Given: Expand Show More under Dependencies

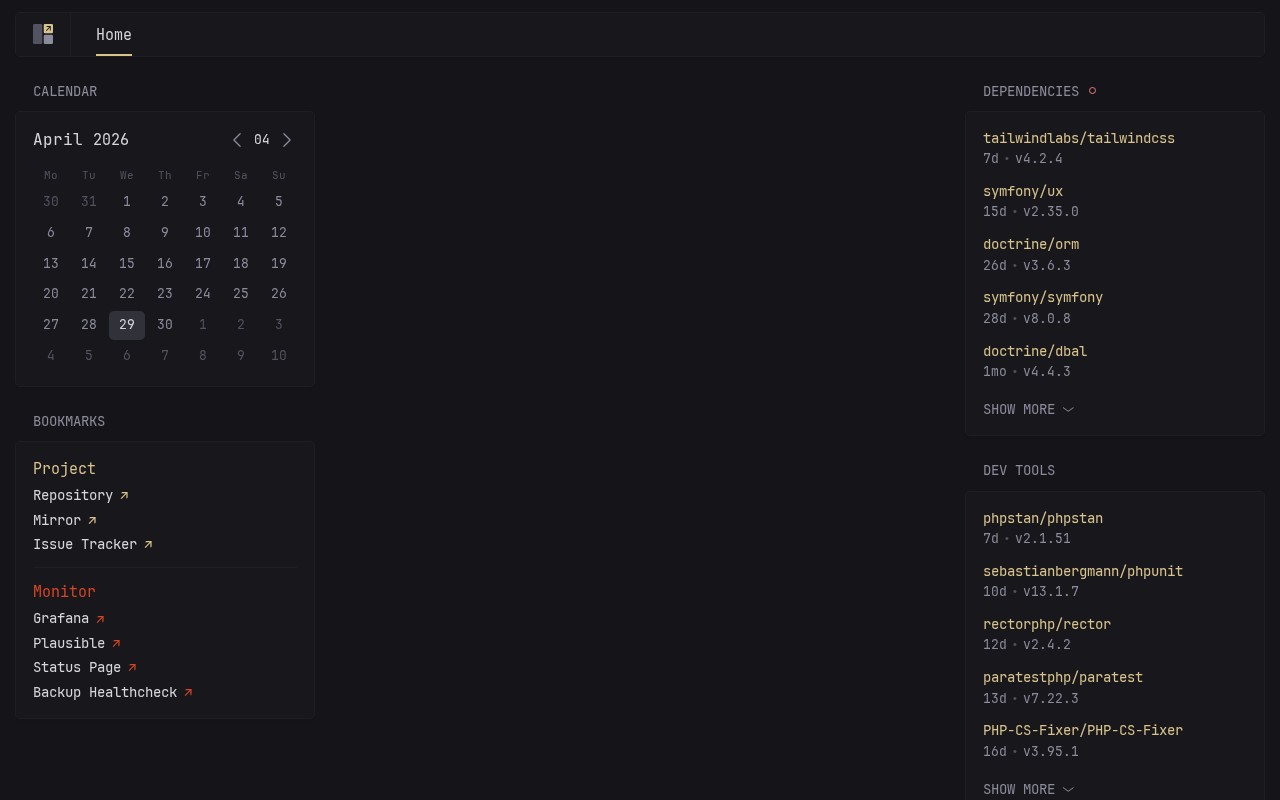Looking at the screenshot, I should tap(1028, 409).
